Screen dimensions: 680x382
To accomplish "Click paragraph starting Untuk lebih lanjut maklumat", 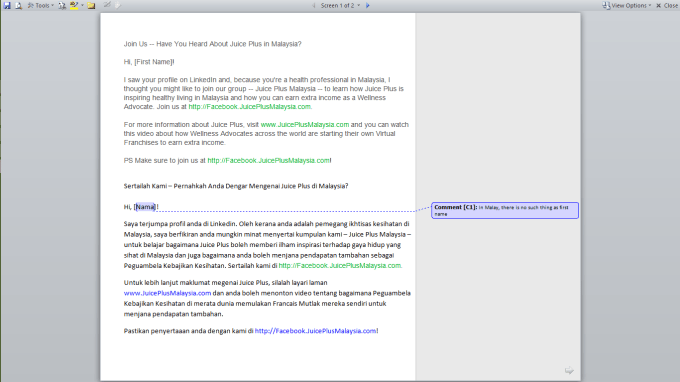I will (x=267, y=298).
